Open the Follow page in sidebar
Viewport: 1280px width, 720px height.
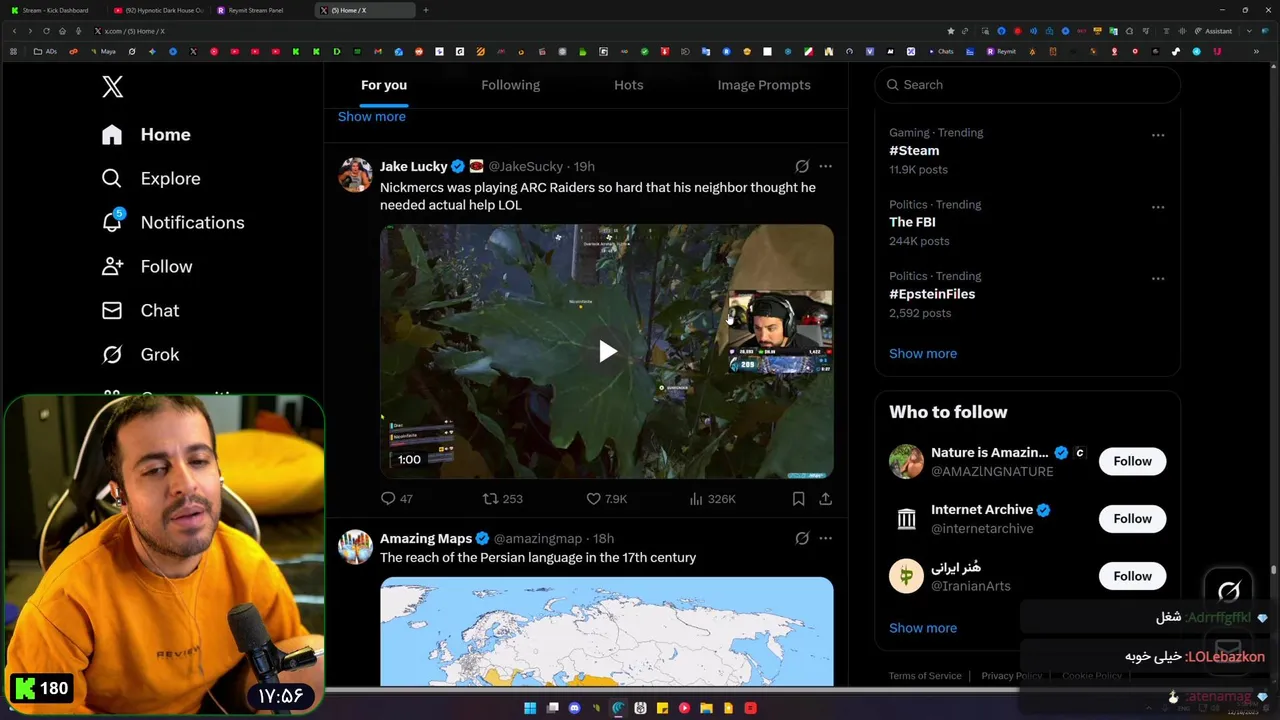[147, 266]
